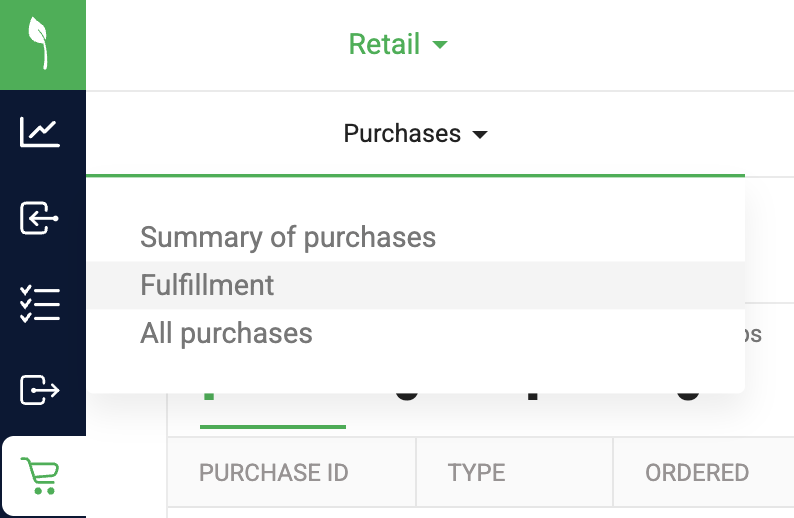794x518 pixels.
Task: Collapse the Purchases dropdown arrow
Action: tap(480, 135)
